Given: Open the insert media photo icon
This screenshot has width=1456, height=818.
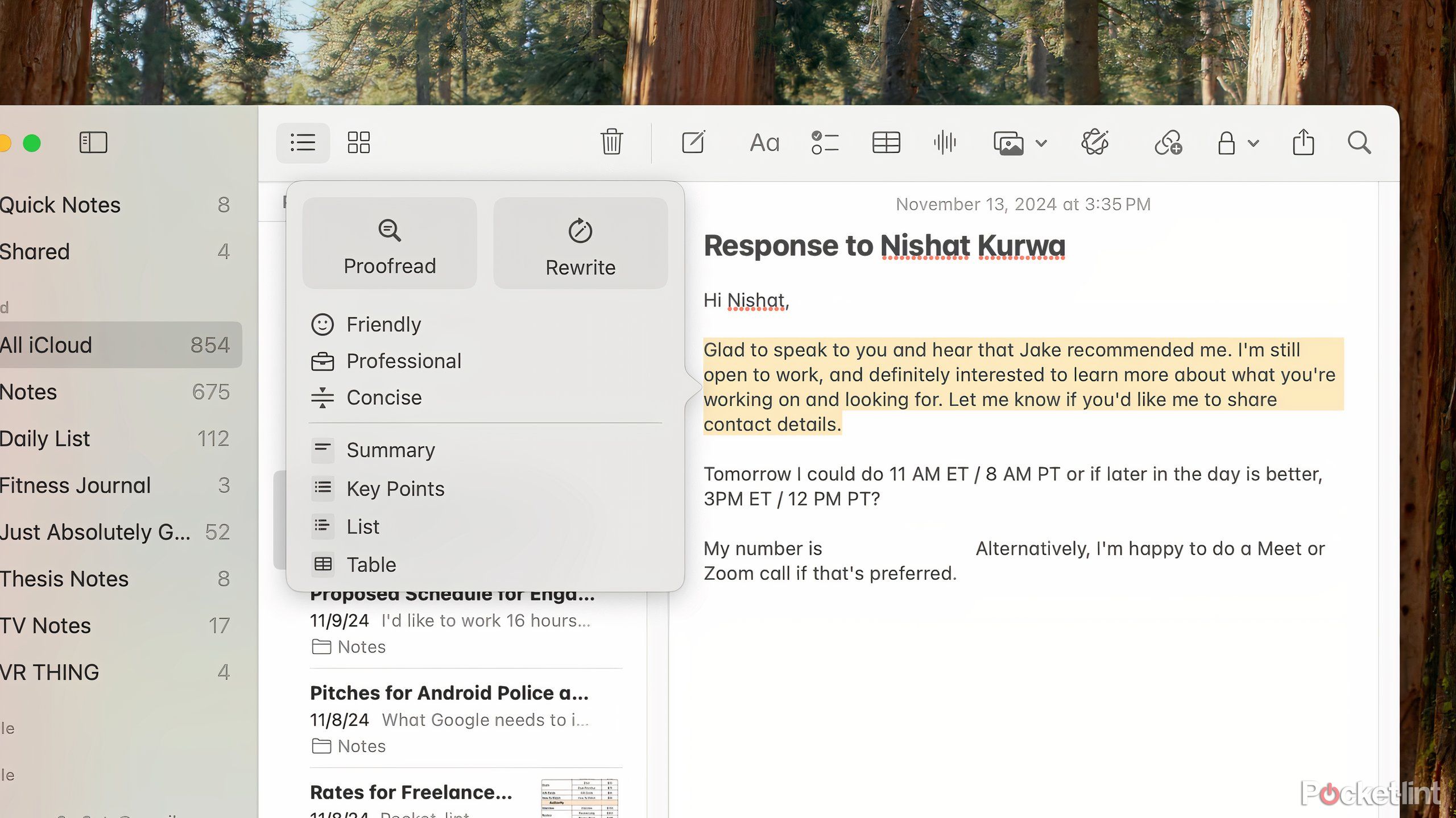Looking at the screenshot, I should click(1010, 143).
